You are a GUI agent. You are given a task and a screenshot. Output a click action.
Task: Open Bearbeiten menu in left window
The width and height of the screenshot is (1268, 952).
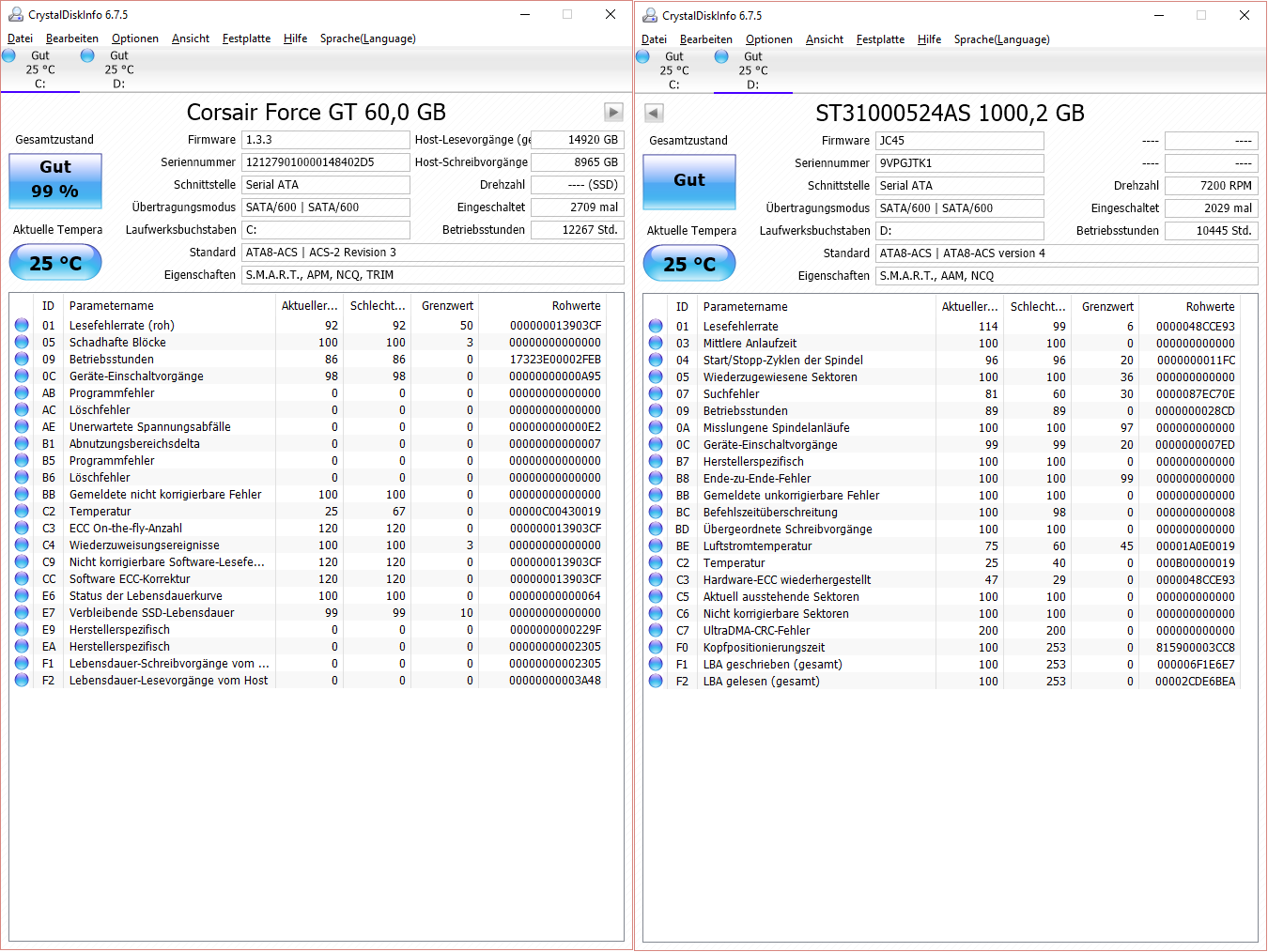tap(72, 38)
